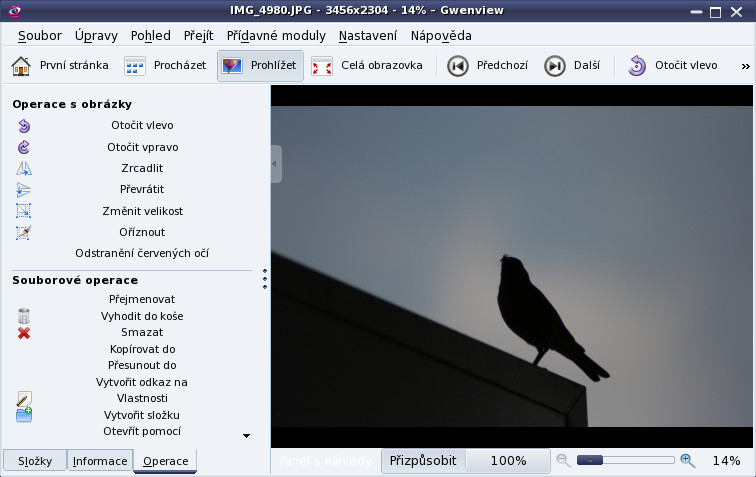The width and height of the screenshot is (756, 477).
Task: Click the zoom in magnifier icon
Action: click(x=688, y=461)
